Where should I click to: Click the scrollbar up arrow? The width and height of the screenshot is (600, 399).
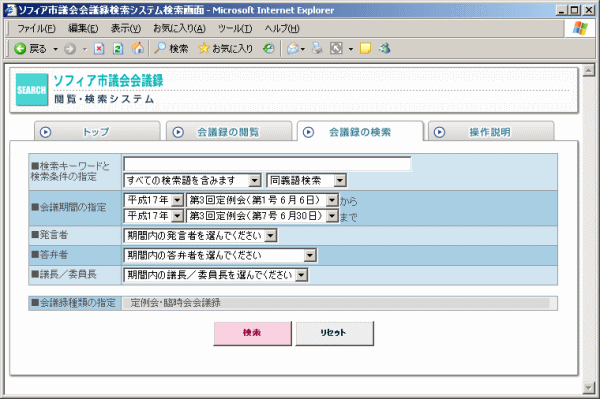coord(588,70)
